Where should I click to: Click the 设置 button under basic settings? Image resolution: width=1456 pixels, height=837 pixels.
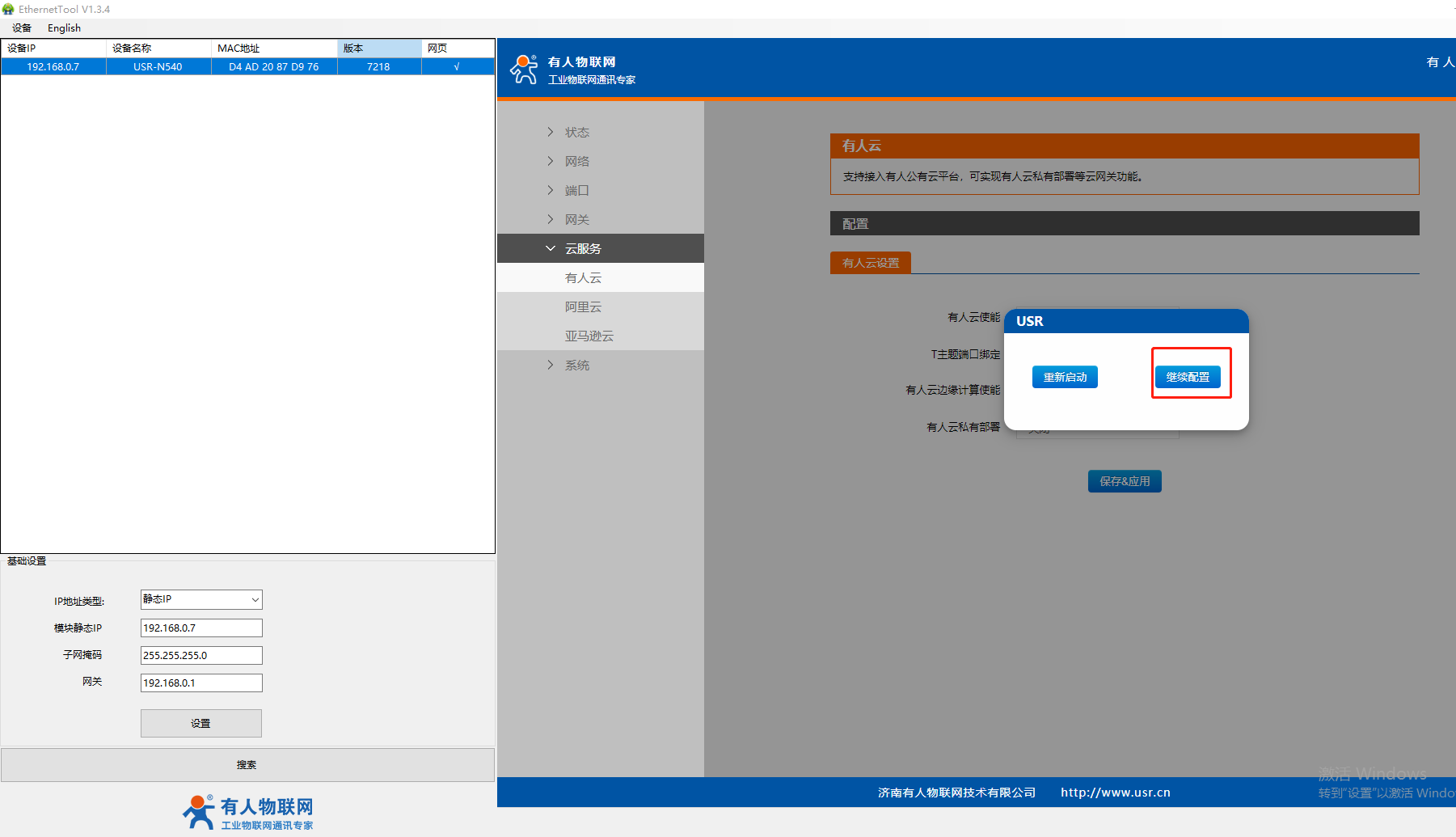coord(201,723)
